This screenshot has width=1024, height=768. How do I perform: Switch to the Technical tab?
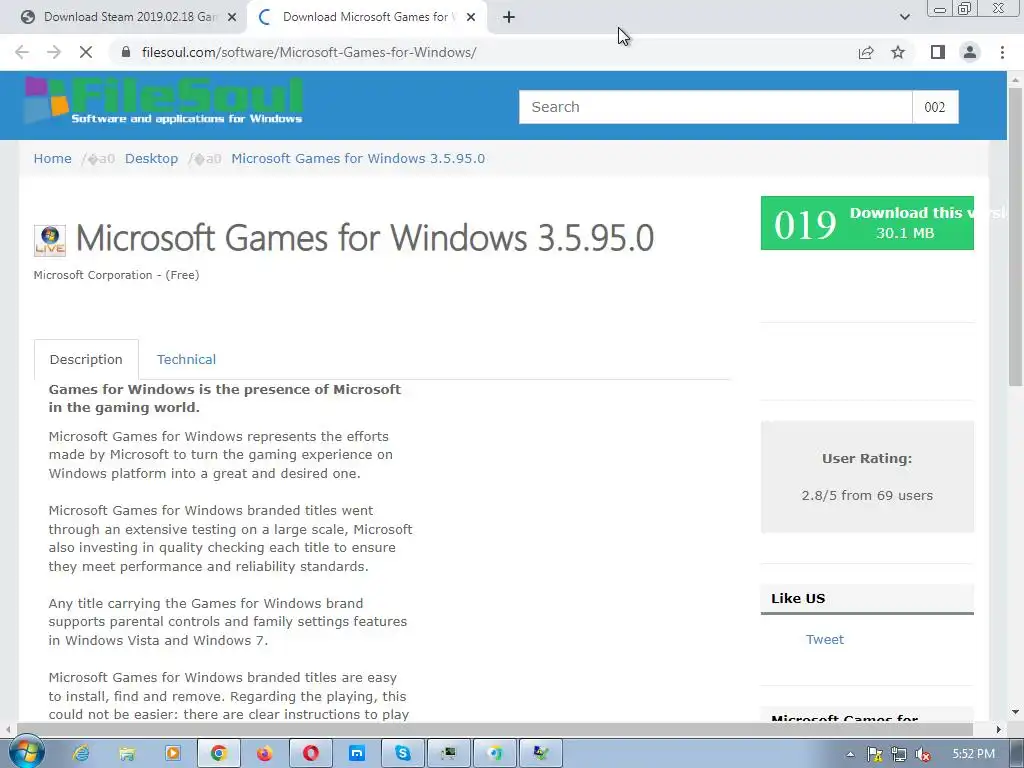coord(186,359)
